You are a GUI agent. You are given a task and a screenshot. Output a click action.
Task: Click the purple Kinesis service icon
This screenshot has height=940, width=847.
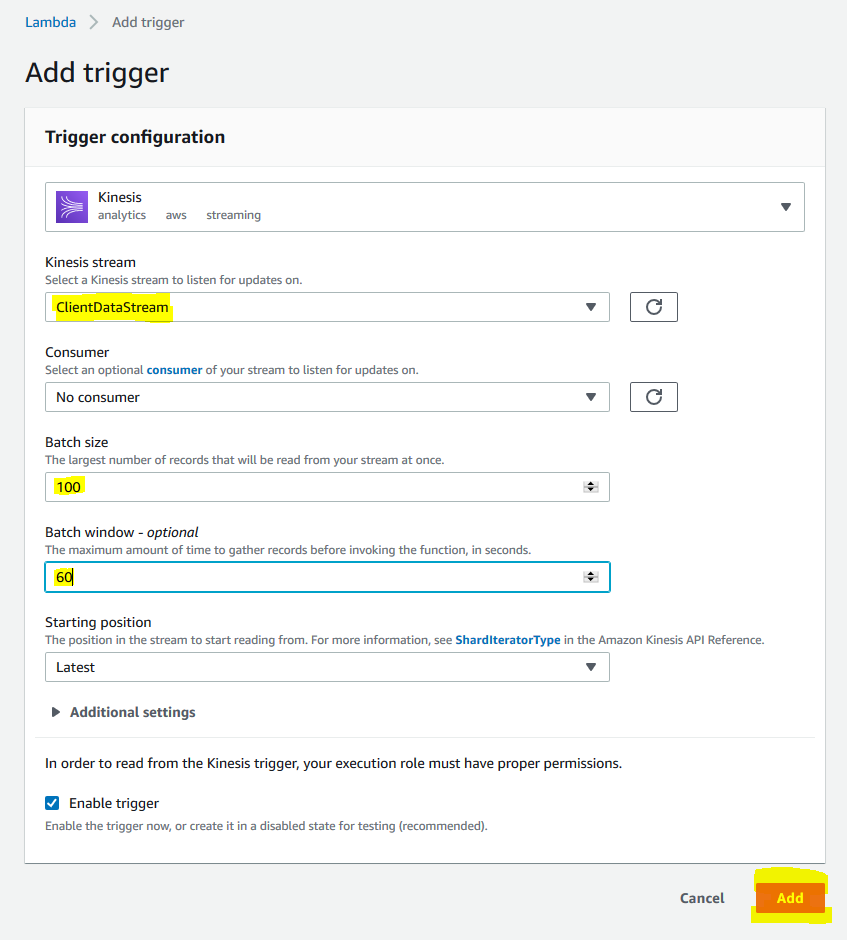(72, 207)
